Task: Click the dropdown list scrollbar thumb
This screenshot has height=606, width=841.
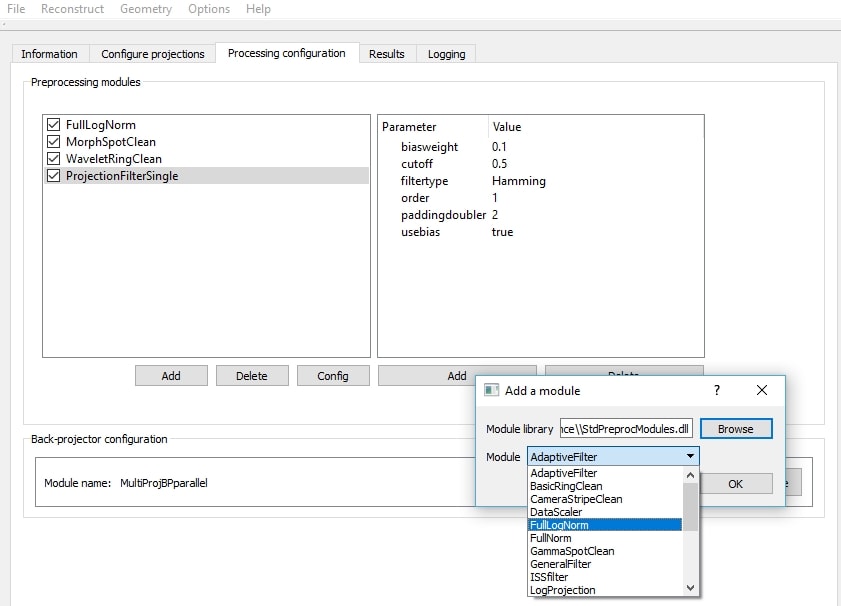Action: (x=691, y=507)
